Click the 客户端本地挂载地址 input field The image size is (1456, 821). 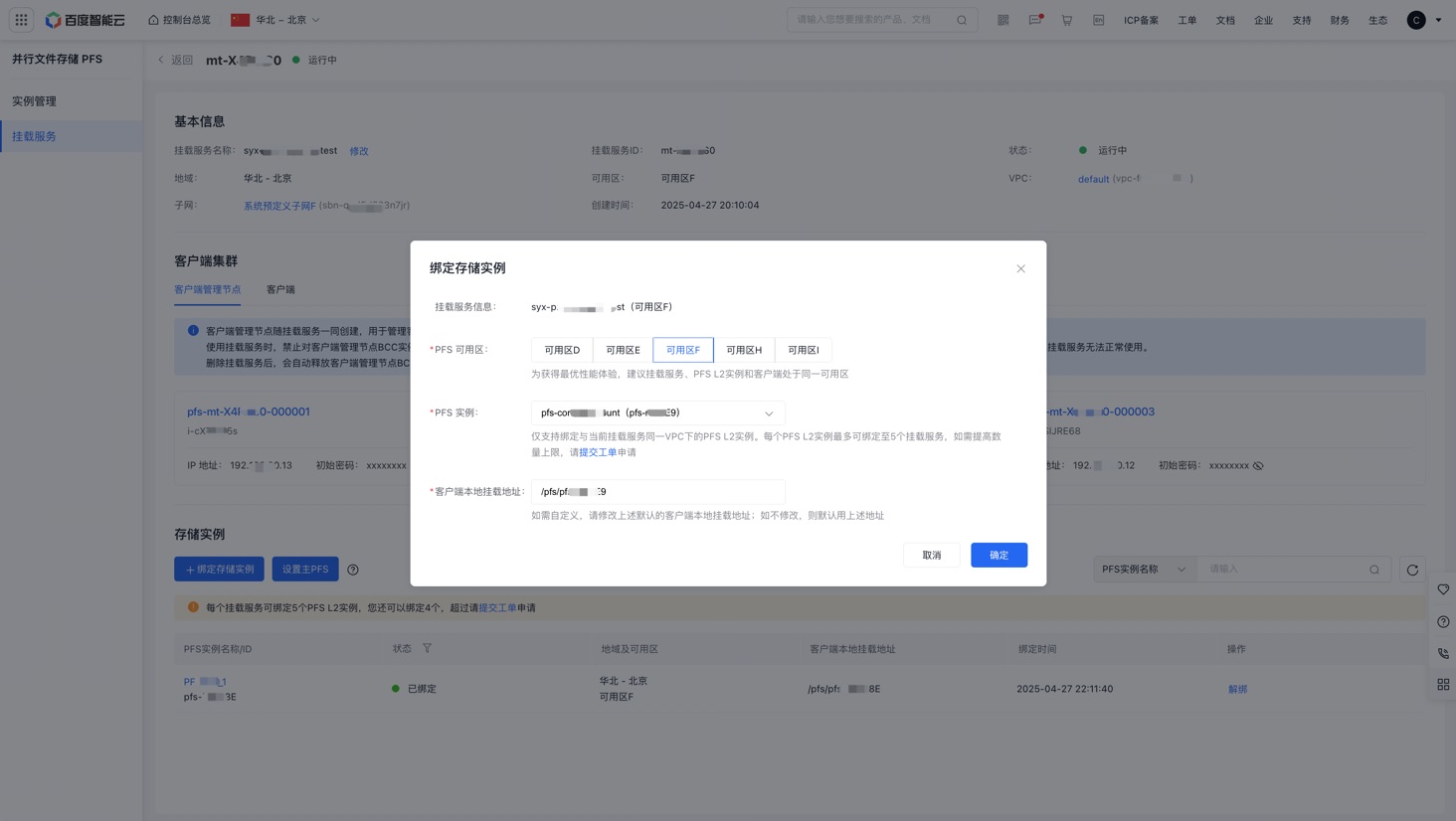tap(657, 492)
